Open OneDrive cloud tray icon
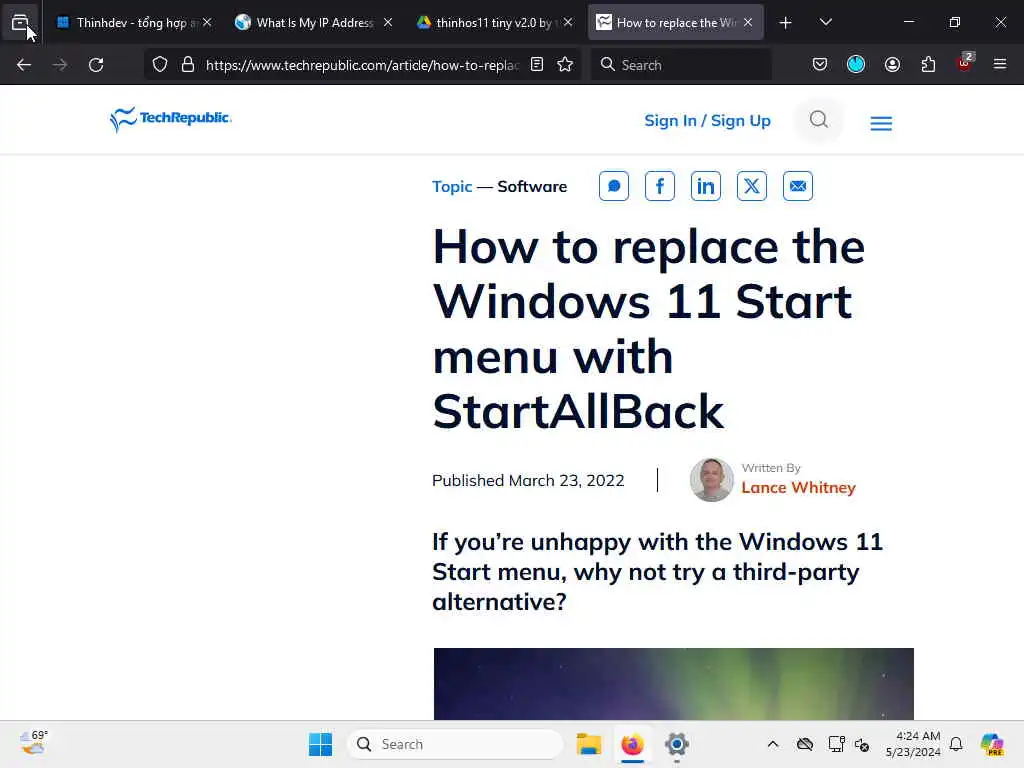Screen dimensions: 1024x768 [805, 744]
